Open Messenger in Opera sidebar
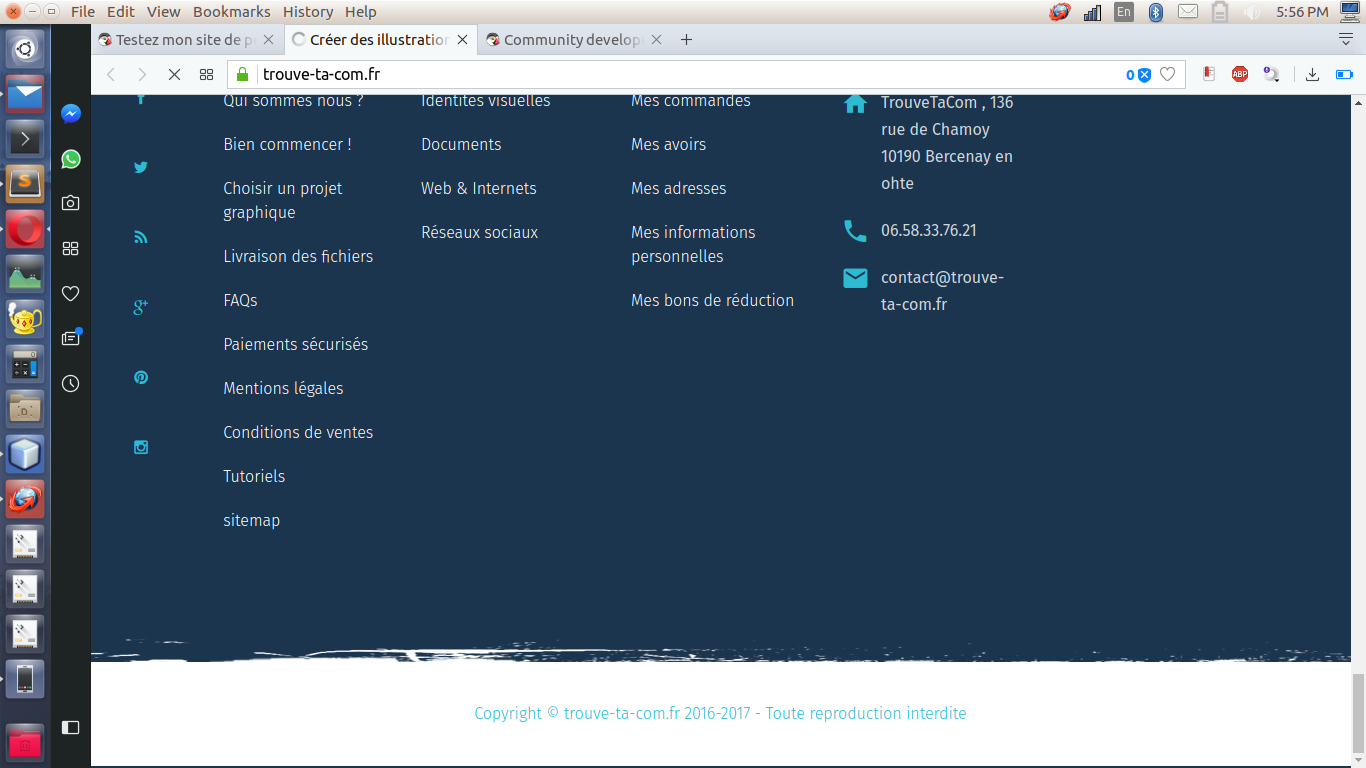This screenshot has height=768, width=1366. (70, 114)
